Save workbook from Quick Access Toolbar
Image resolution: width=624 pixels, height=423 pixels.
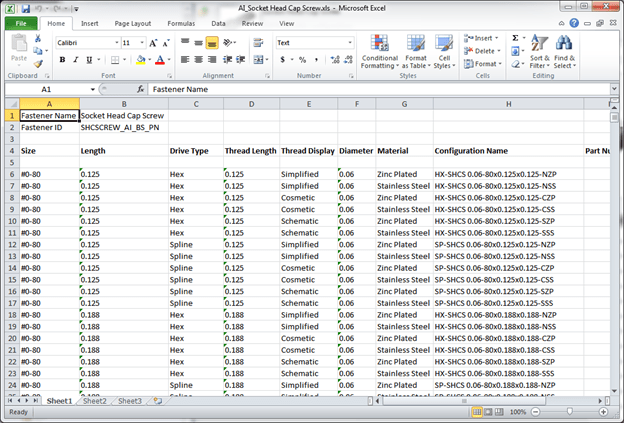(x=26, y=8)
